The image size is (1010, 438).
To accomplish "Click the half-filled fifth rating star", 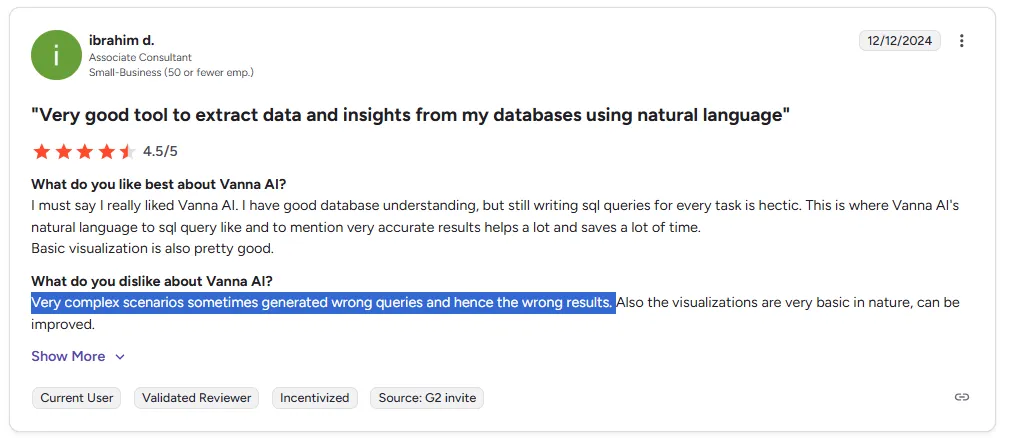I will 126,152.
